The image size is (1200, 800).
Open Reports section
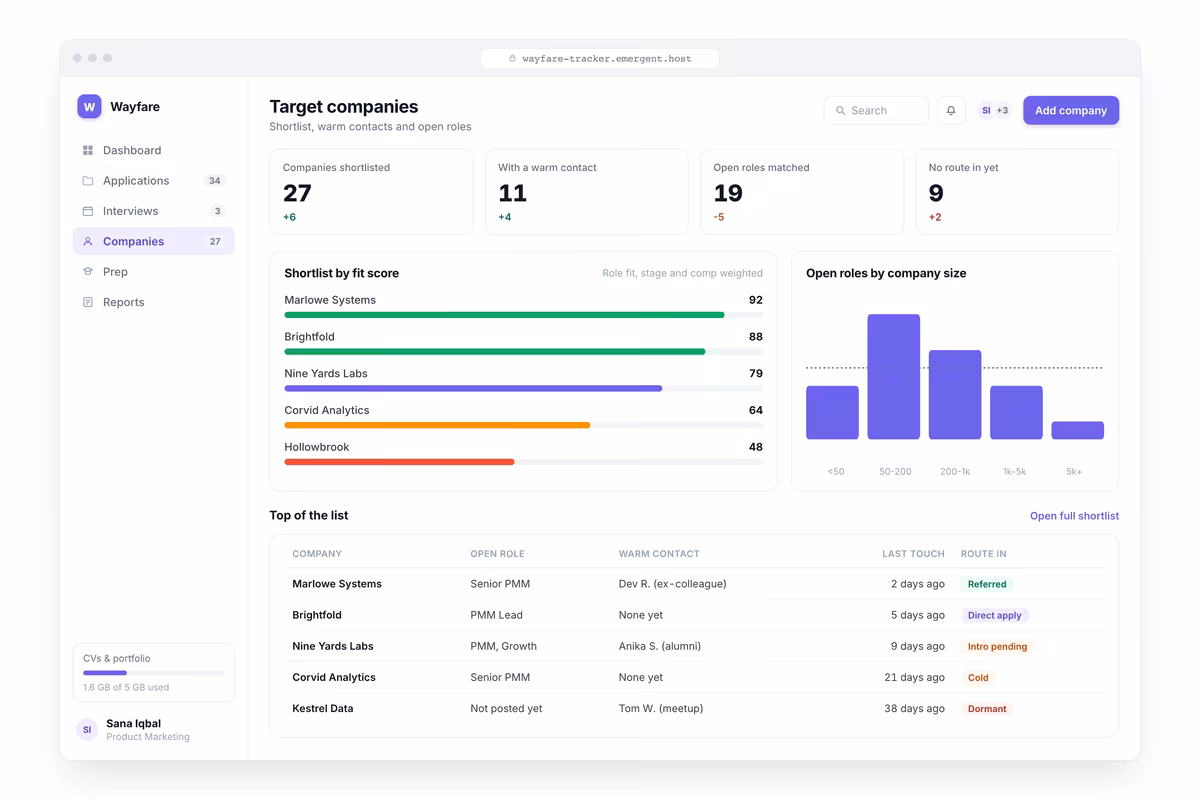(154, 302)
